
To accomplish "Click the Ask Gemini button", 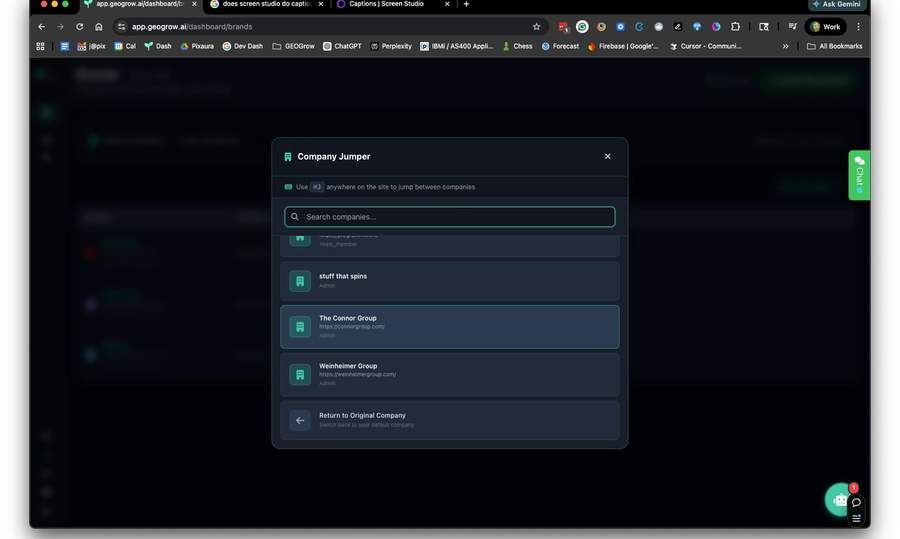I will click(x=836, y=5).
